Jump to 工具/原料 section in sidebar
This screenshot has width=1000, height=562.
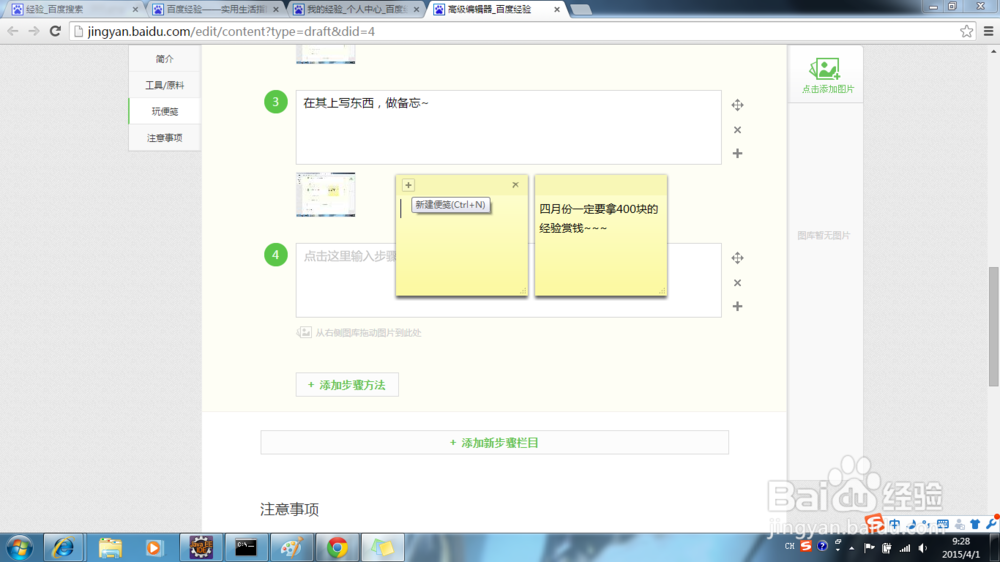165,85
